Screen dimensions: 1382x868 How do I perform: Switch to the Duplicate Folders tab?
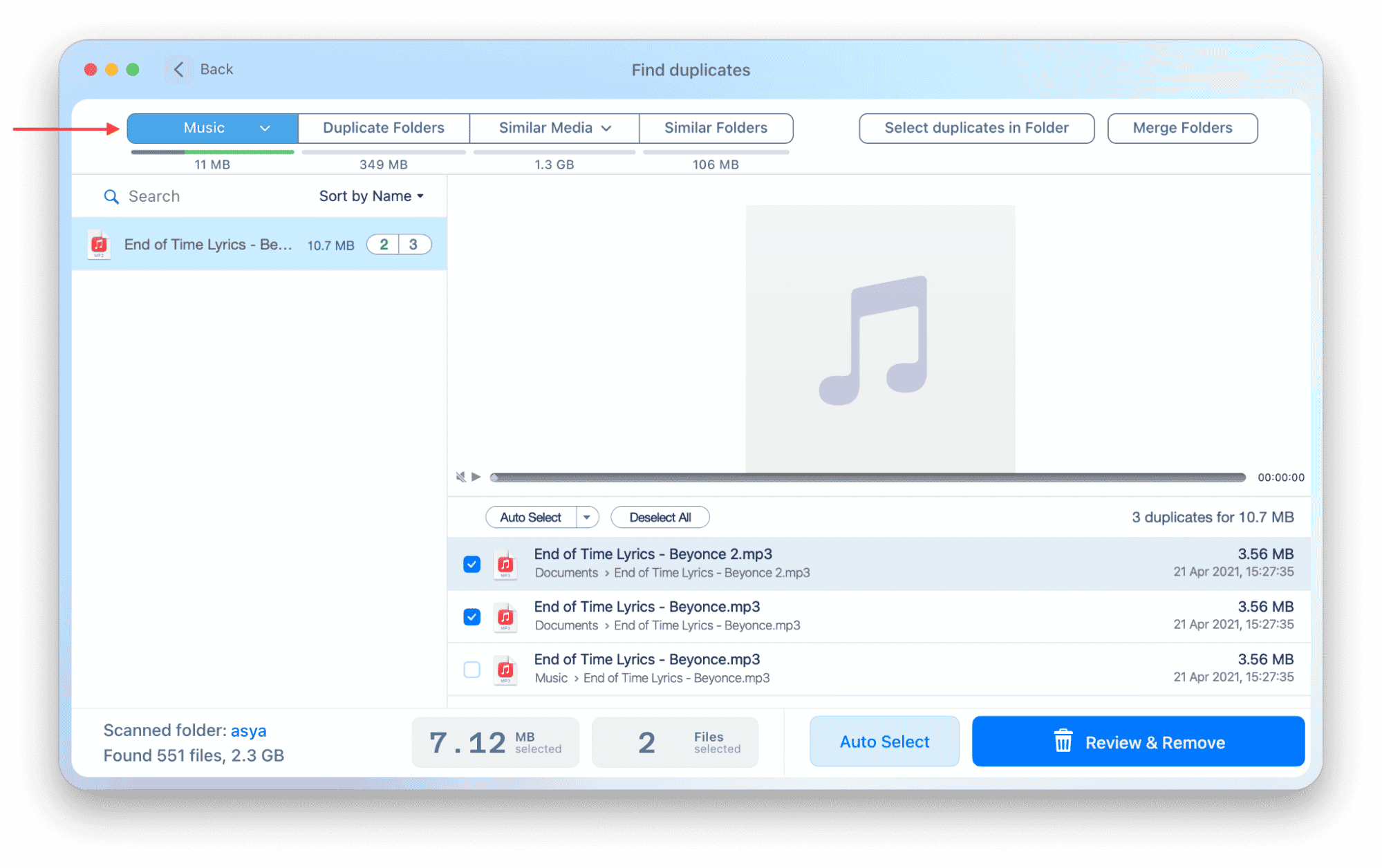tap(382, 127)
